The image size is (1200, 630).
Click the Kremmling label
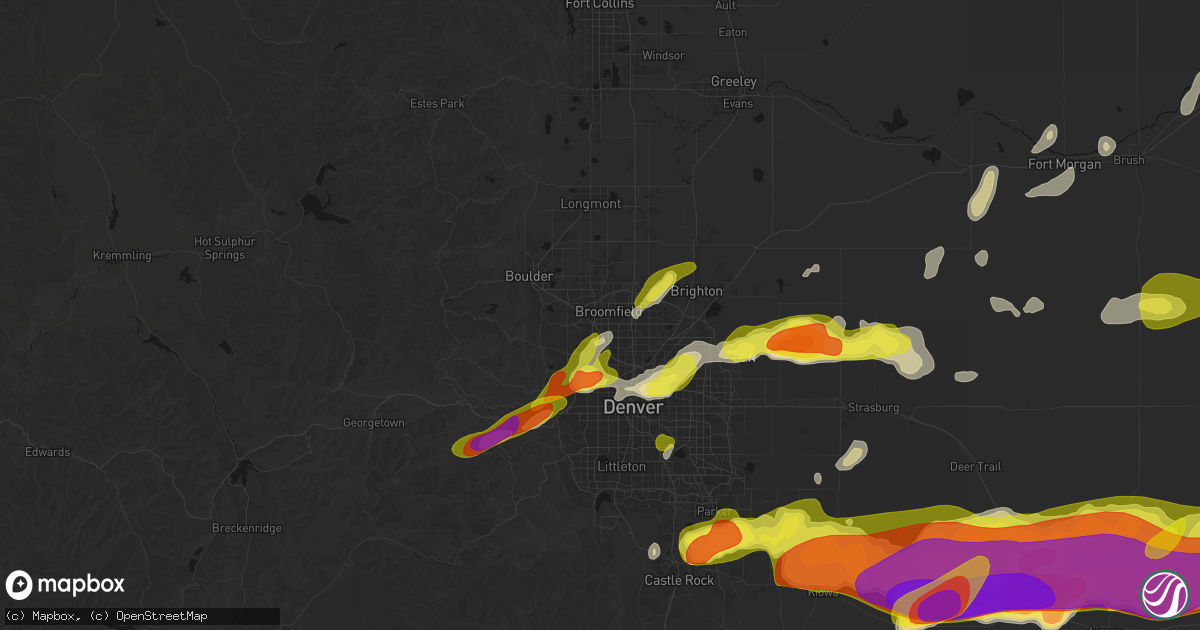coord(122,255)
